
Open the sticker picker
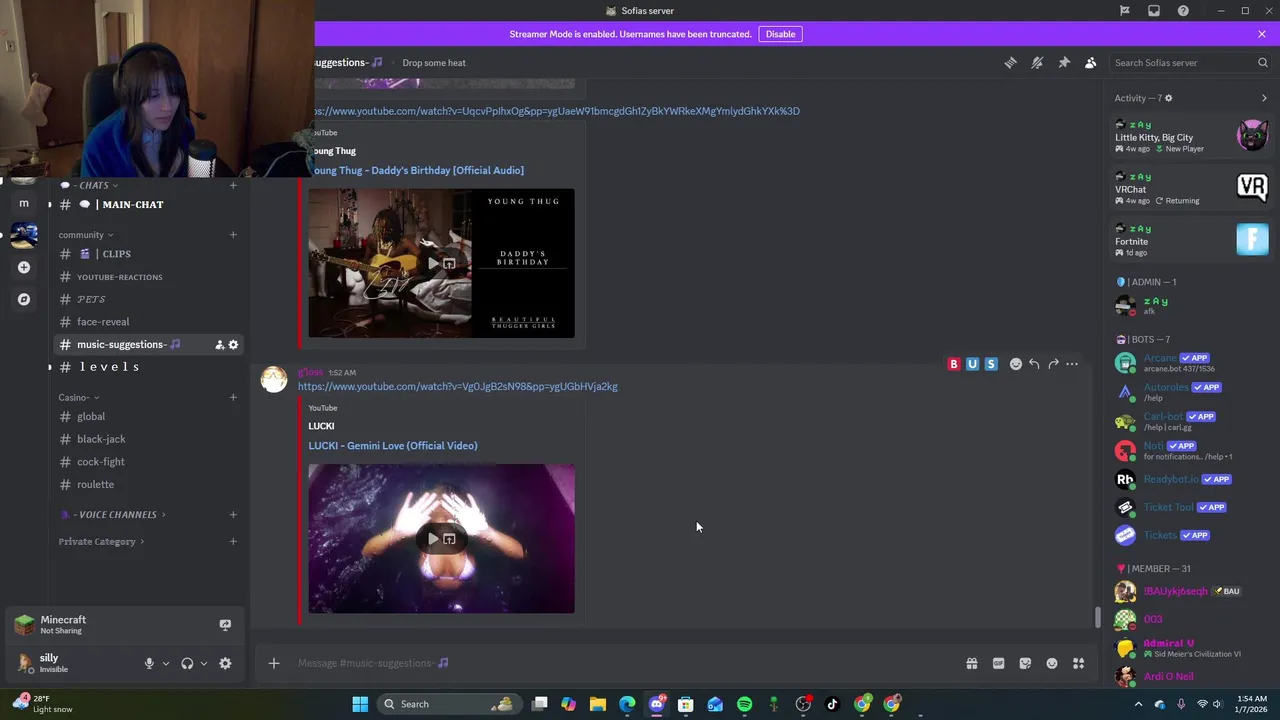tap(1025, 663)
